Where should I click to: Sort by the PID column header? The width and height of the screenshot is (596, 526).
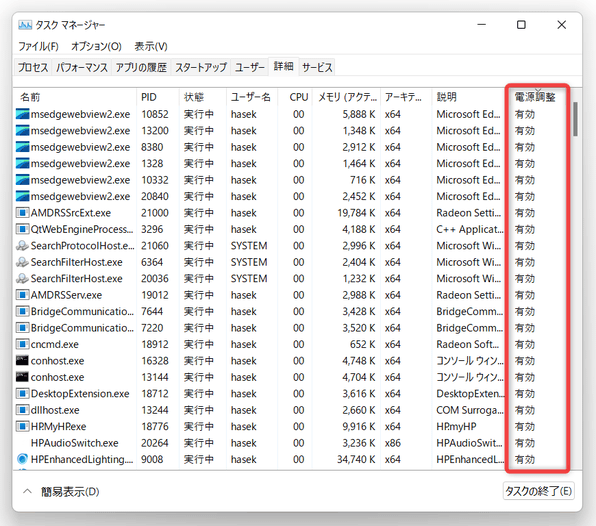click(149, 97)
